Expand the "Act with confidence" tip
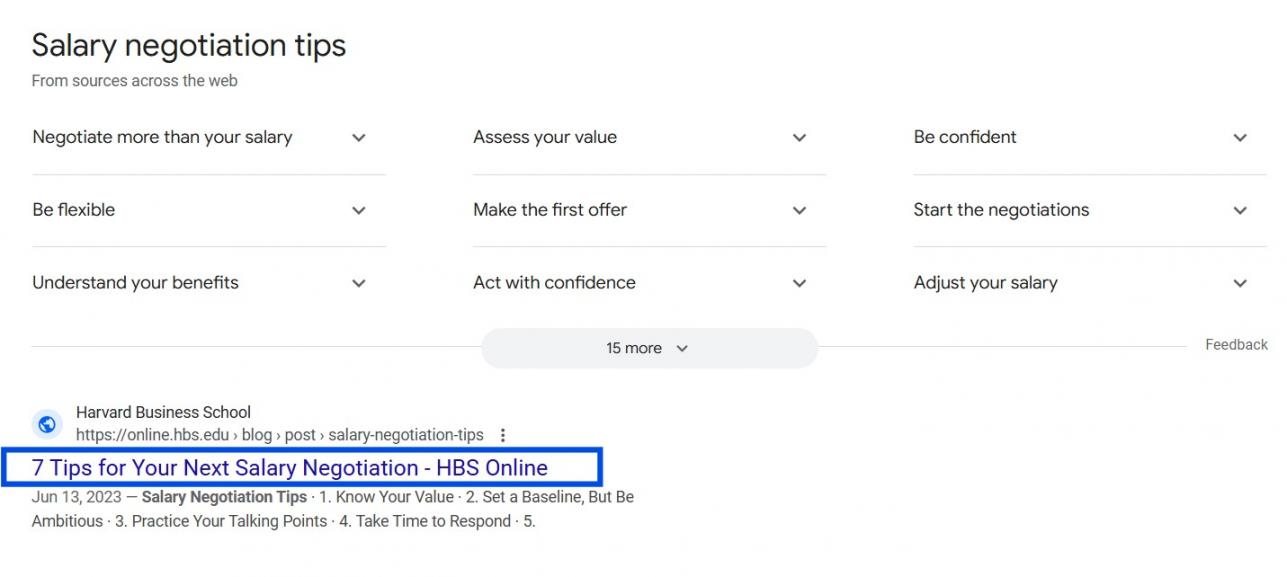This screenshot has height=577, width=1287. [554, 283]
